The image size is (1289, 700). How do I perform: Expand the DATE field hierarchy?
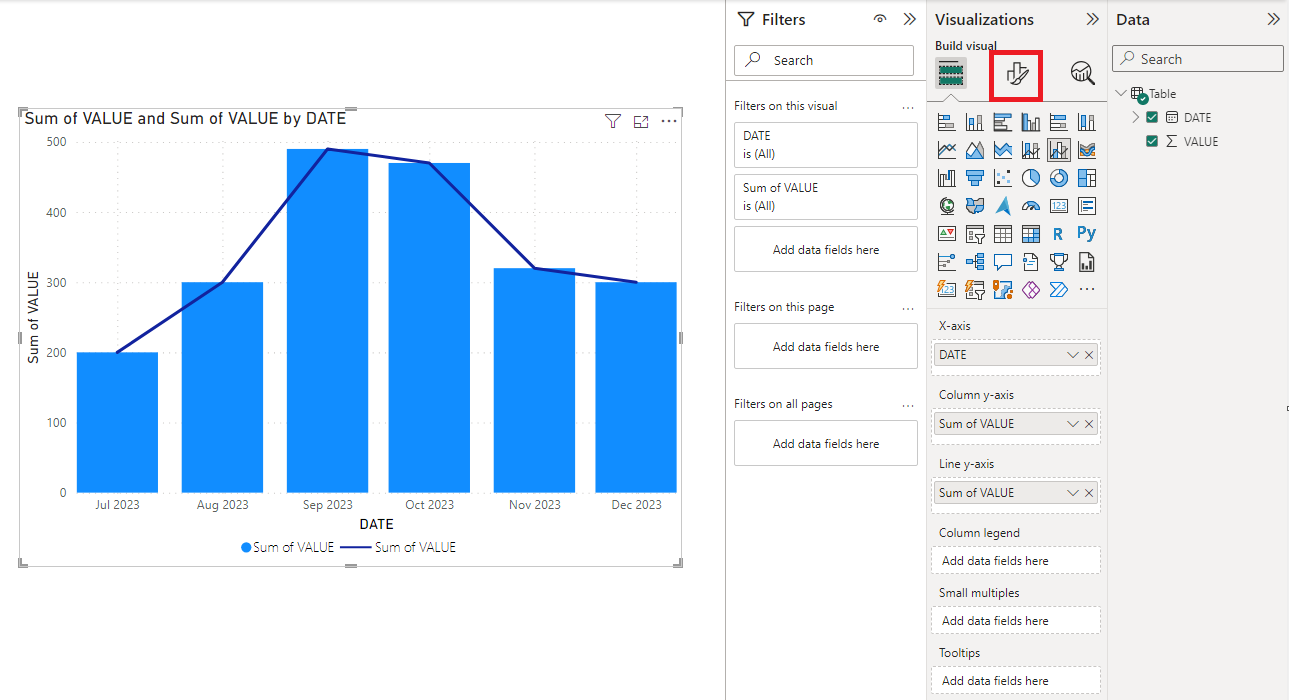point(1136,117)
